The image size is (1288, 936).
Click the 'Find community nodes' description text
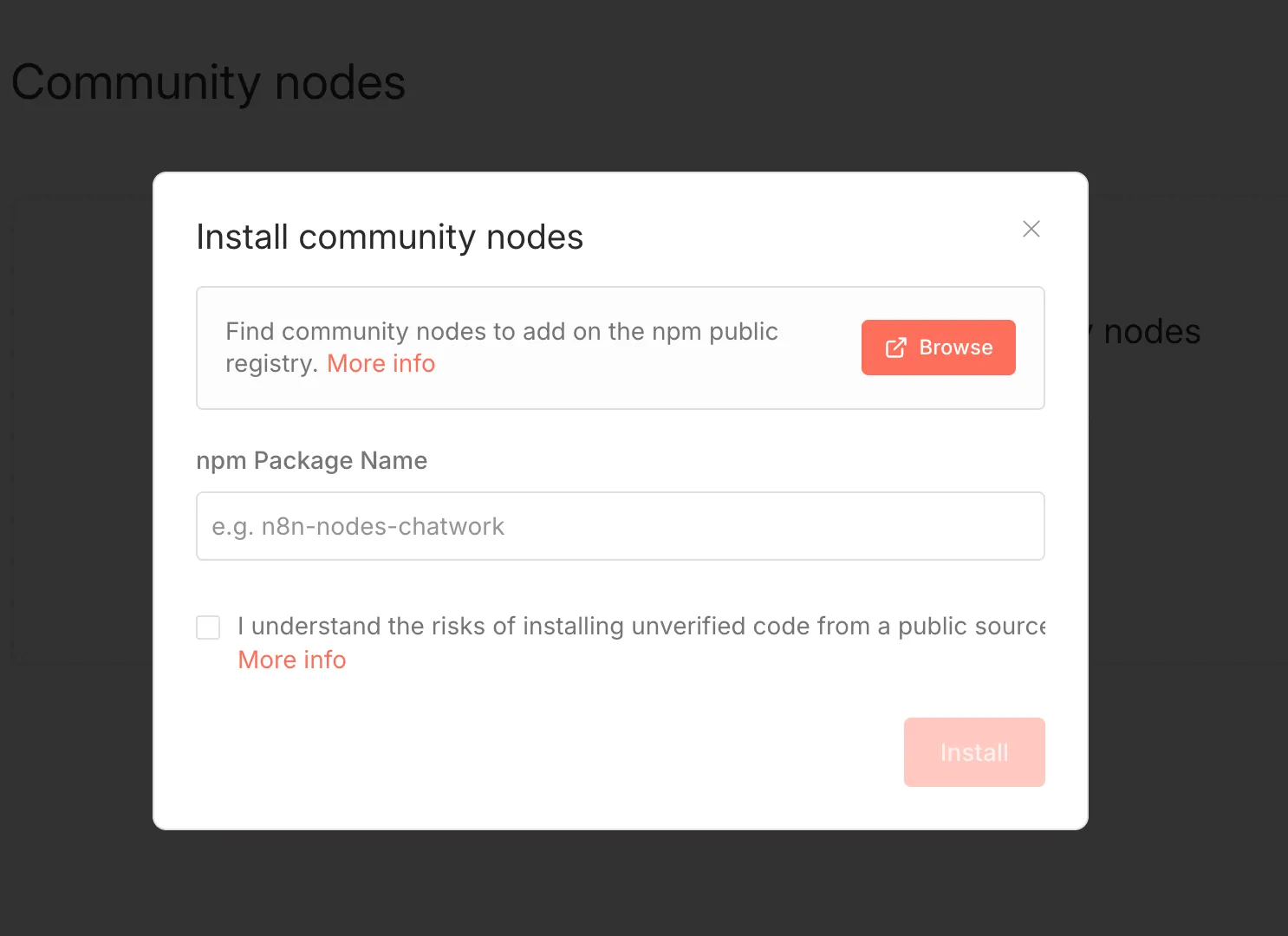coord(502,348)
